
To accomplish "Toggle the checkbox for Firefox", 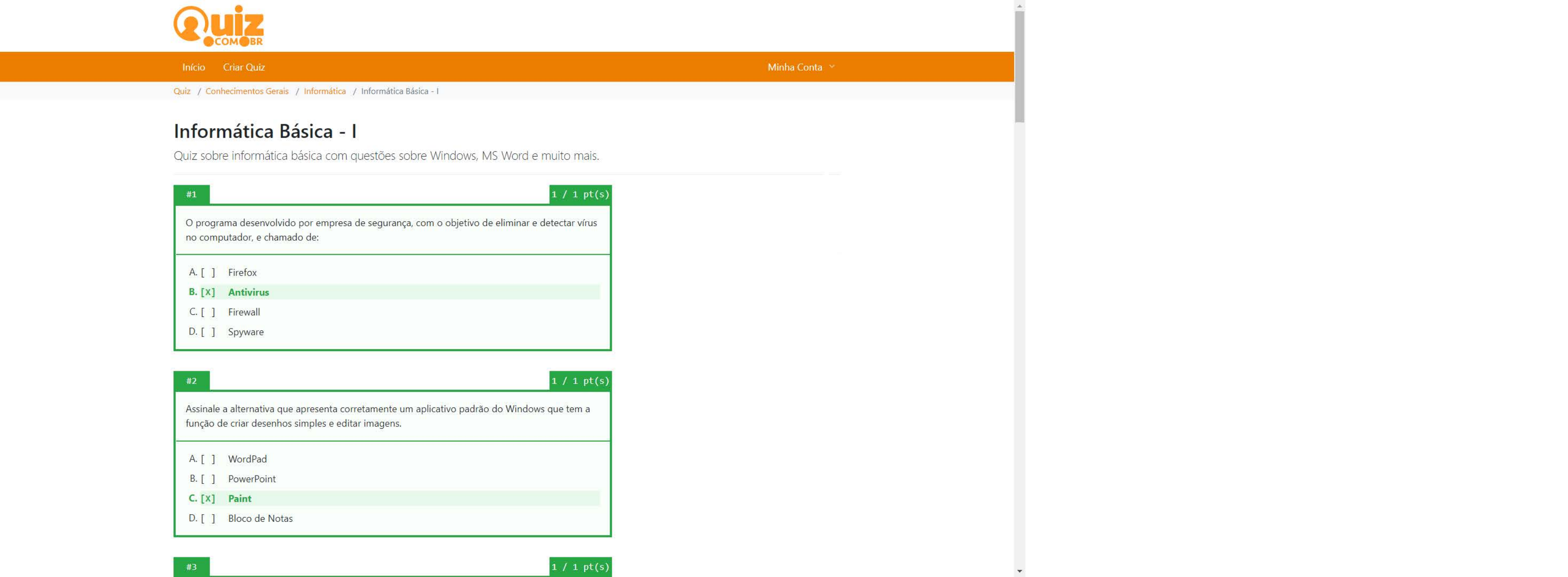I will click(208, 272).
